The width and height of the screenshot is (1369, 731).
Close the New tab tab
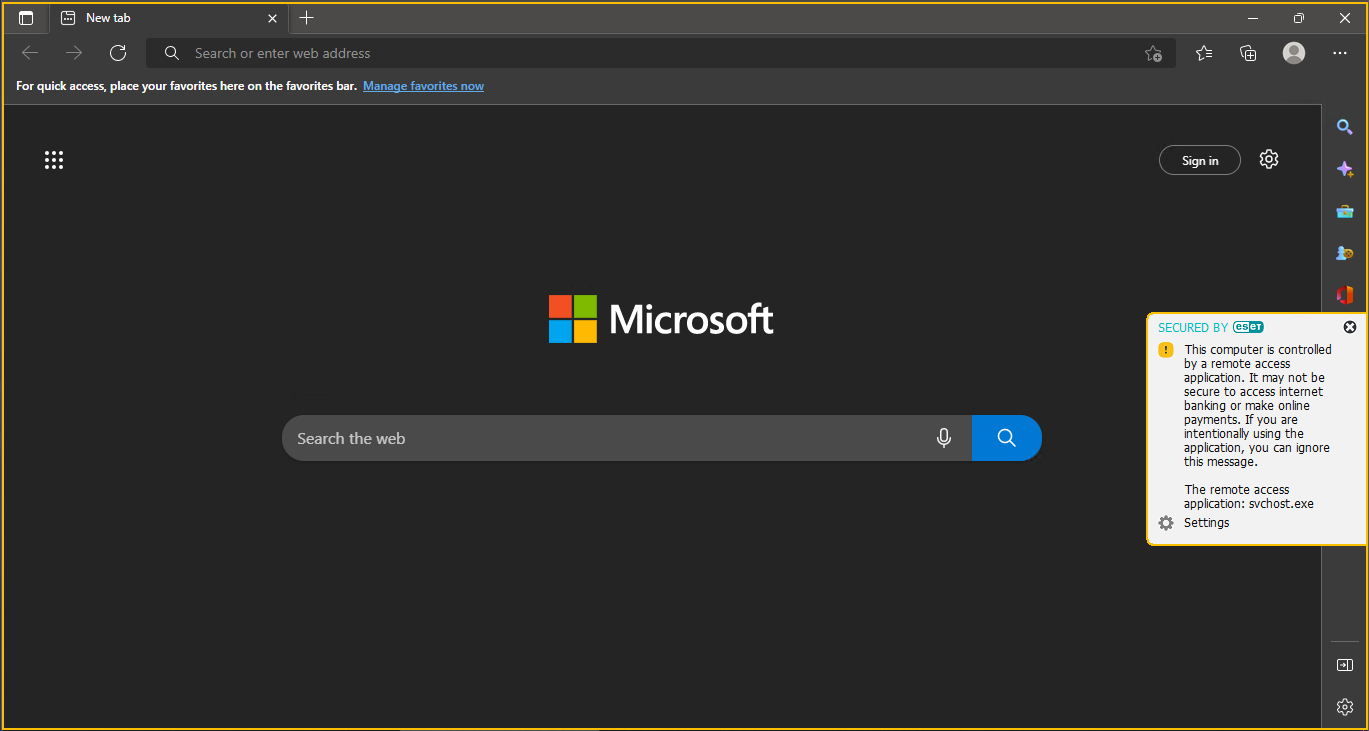[272, 18]
